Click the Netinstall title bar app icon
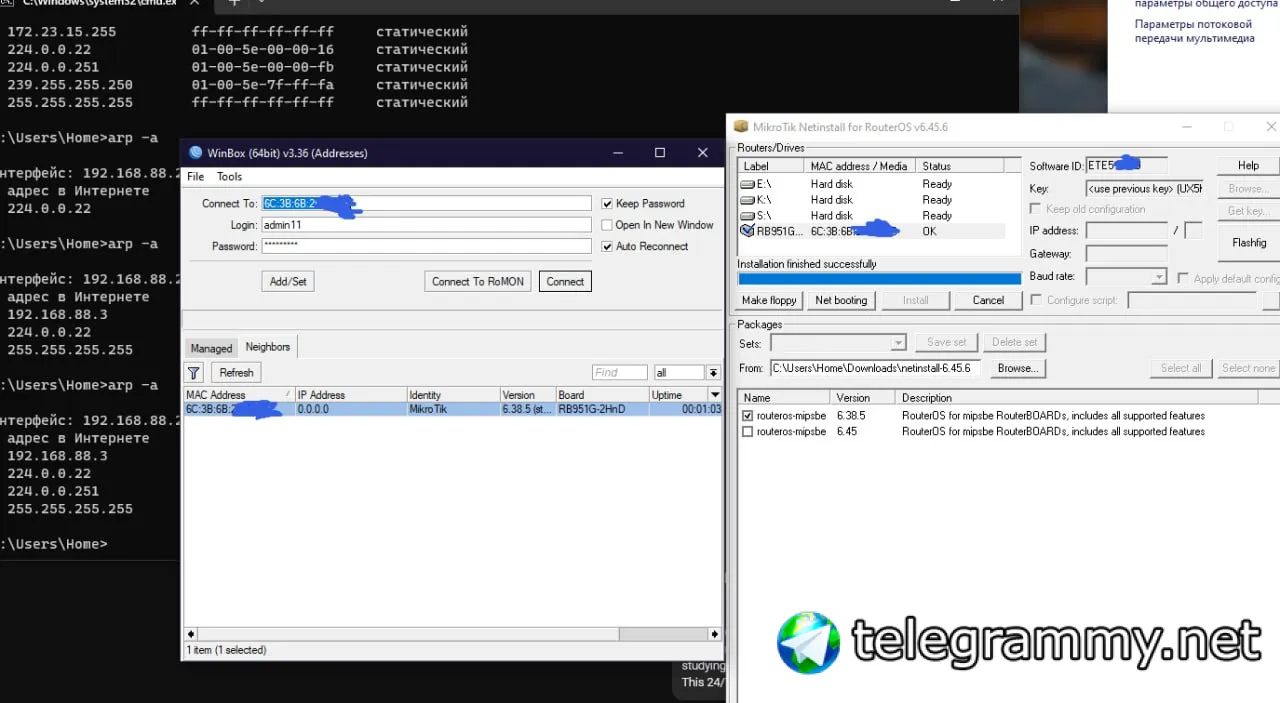1280x703 pixels. click(741, 127)
